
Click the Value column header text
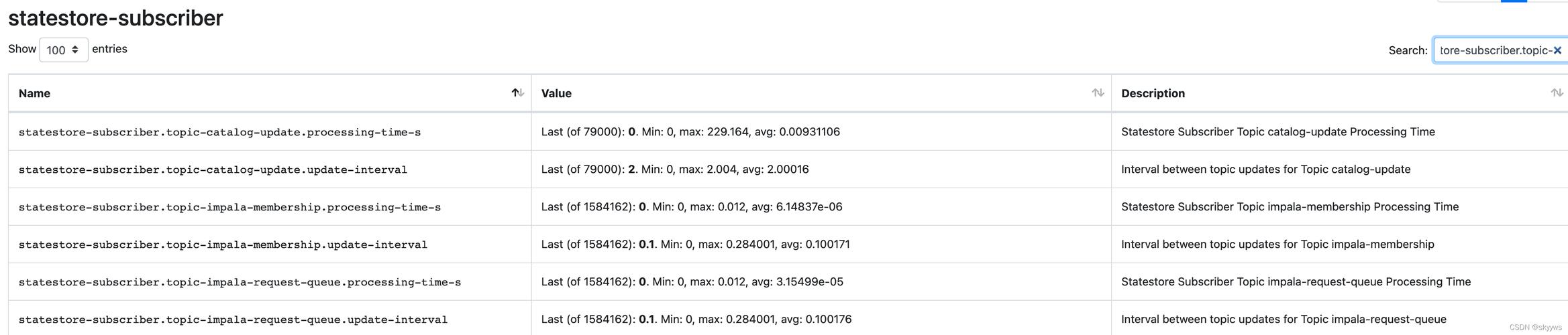click(x=556, y=93)
